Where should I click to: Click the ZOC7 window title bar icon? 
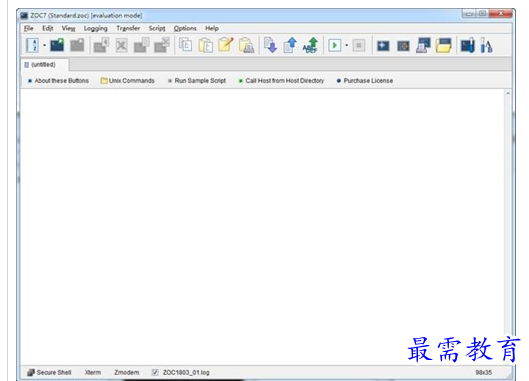[24, 16]
